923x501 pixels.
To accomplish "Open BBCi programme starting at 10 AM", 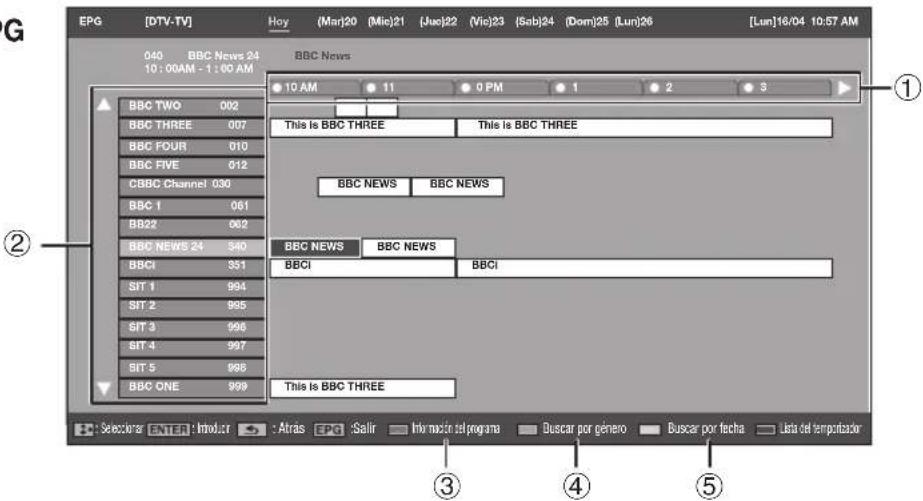I will (x=363, y=268).
